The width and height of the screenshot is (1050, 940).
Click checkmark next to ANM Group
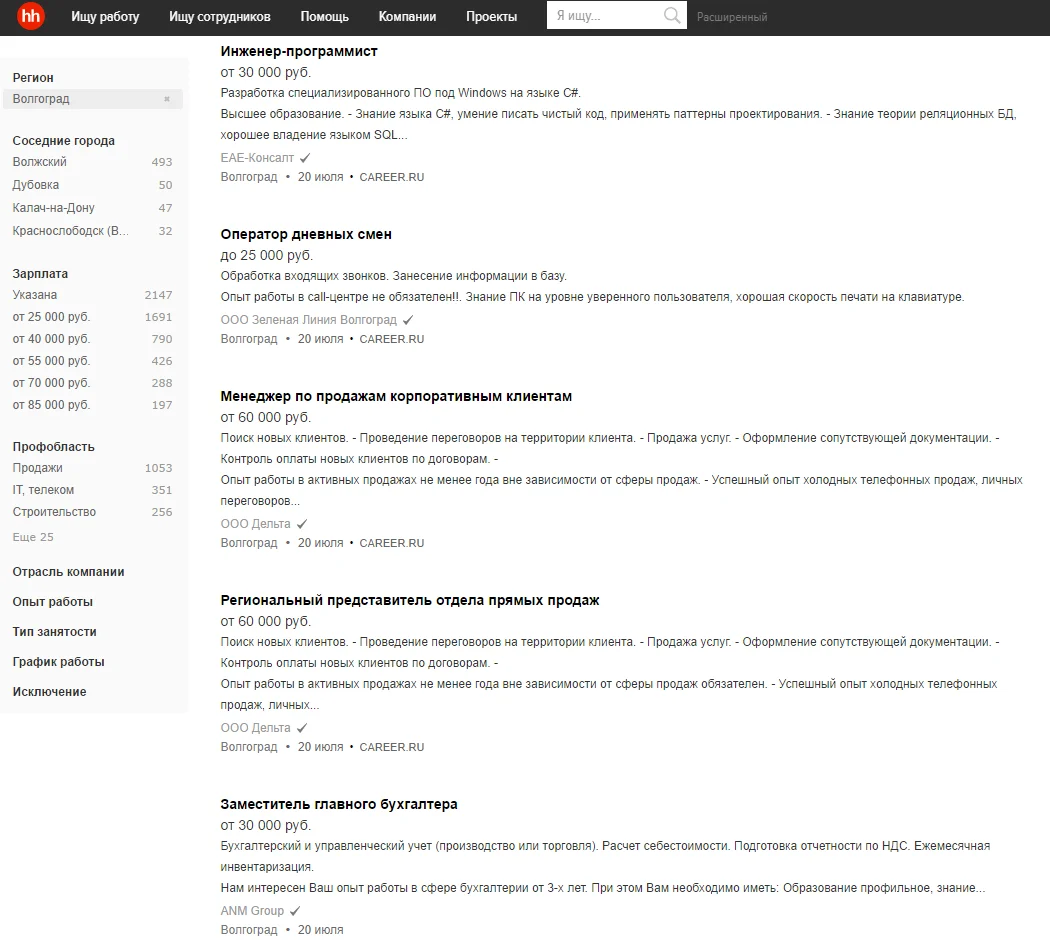295,911
